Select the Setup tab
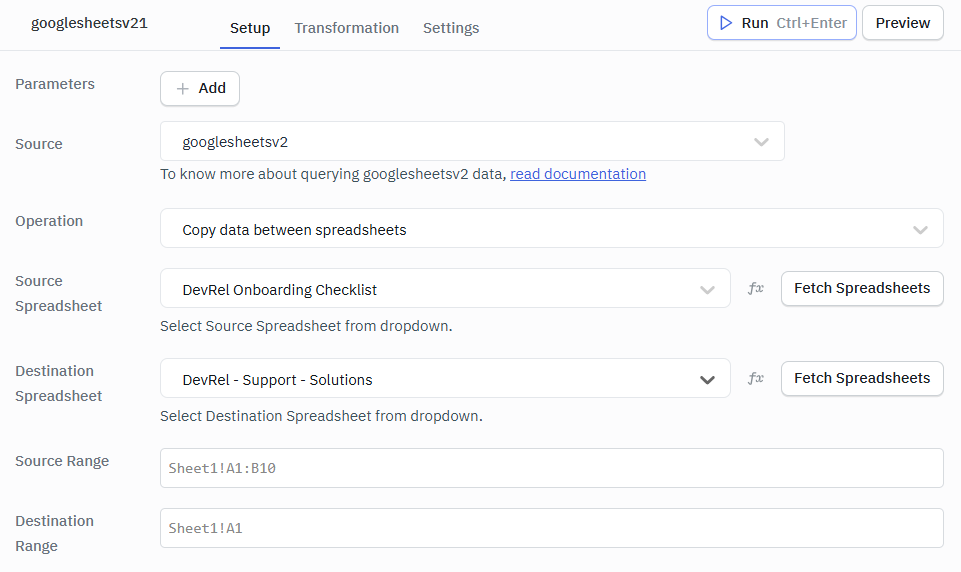This screenshot has height=572, width=961. click(x=250, y=28)
